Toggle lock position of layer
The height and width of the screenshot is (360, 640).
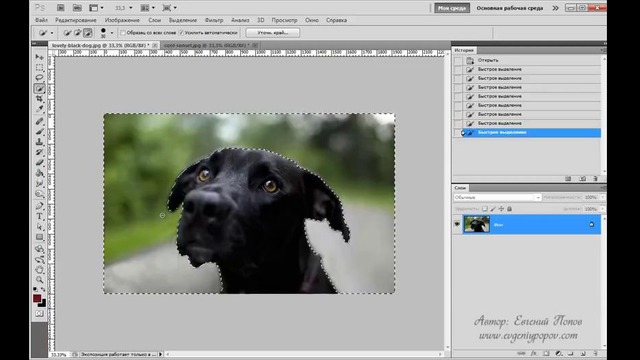coord(501,209)
